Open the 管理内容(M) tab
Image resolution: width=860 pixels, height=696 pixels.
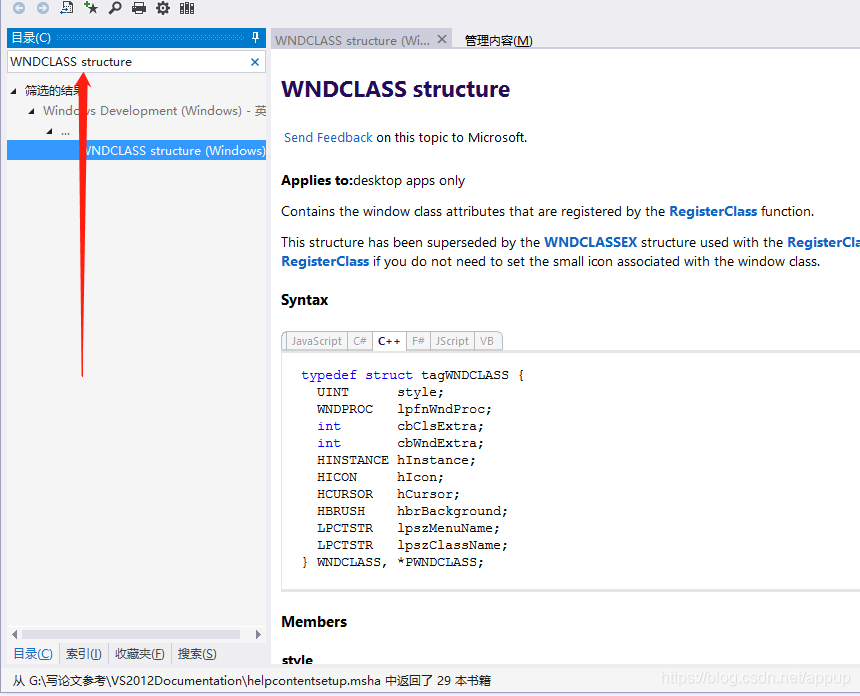click(x=499, y=41)
